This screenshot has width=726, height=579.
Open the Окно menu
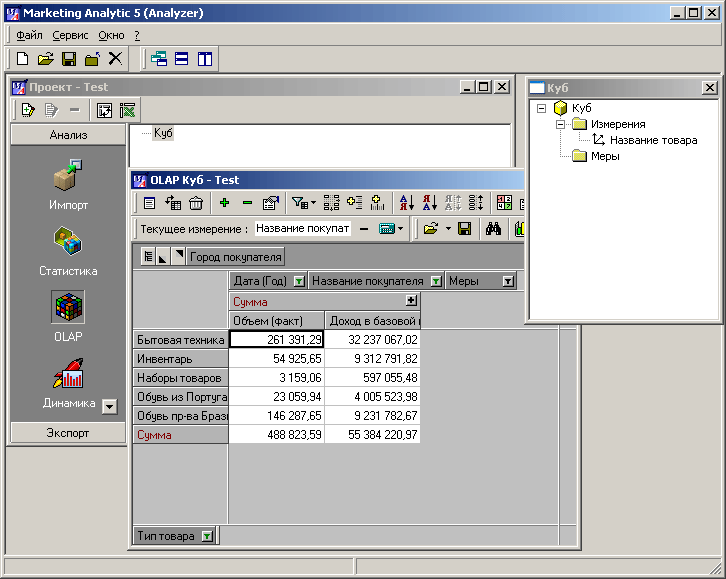pyautogui.click(x=111, y=36)
